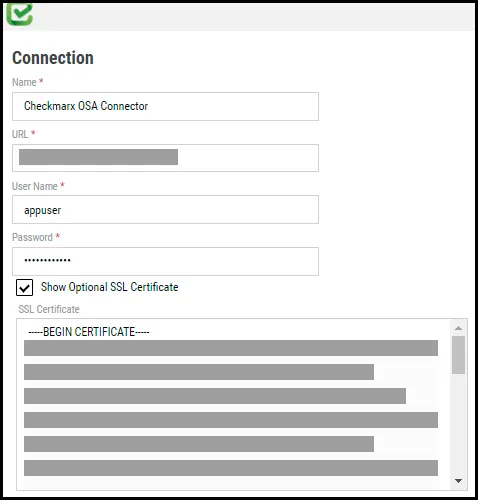Image resolution: width=478 pixels, height=500 pixels.
Task: Click the URL field label
Action: coord(24,134)
